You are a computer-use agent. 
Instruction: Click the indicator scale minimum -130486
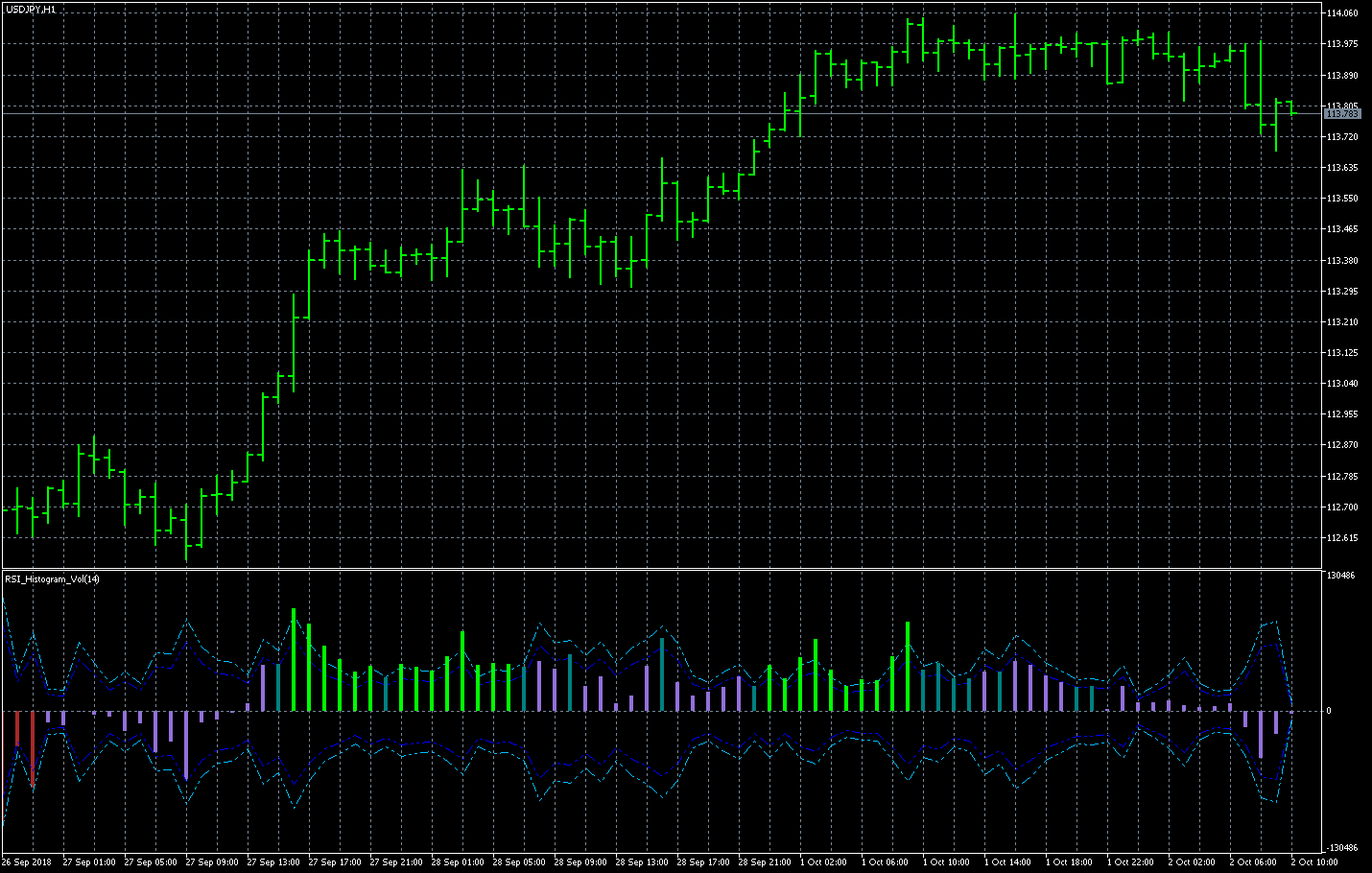[x=1340, y=848]
